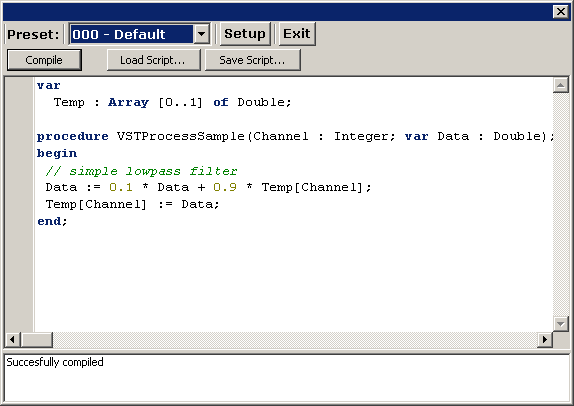This screenshot has width=574, height=406.
Task: Place cursor after 'end;' keyword
Action: pos(68,221)
